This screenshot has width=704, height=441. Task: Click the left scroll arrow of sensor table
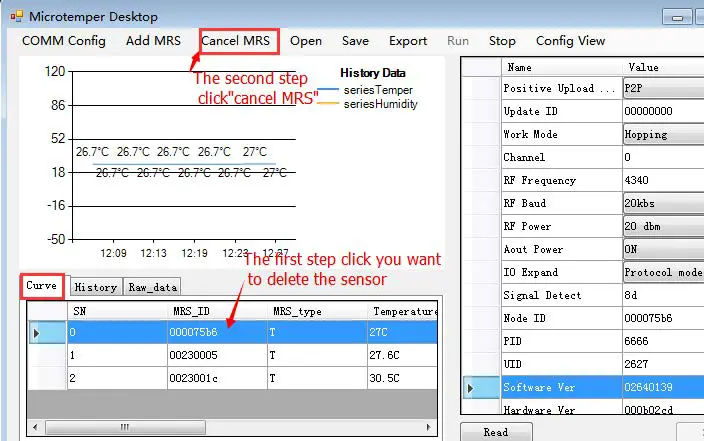[x=35, y=427]
